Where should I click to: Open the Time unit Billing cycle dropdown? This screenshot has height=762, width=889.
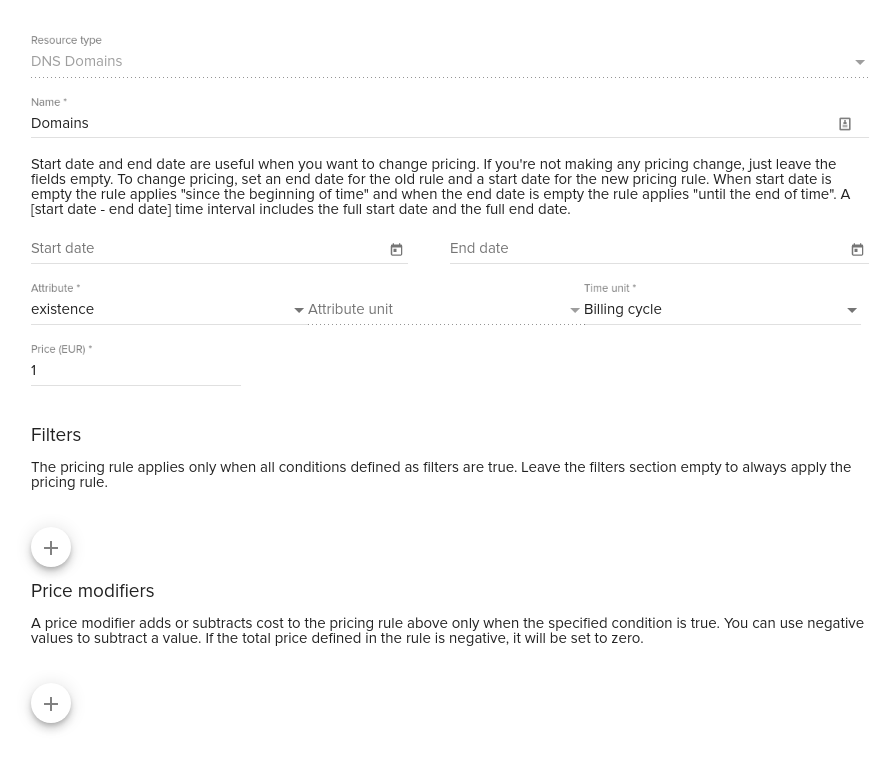coord(722,310)
